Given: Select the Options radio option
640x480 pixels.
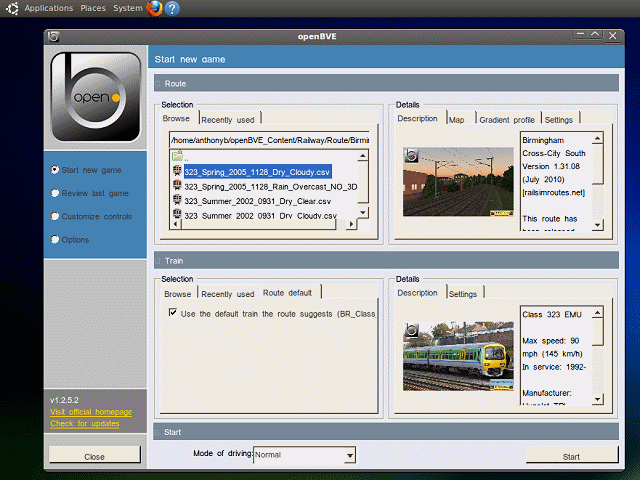Looking at the screenshot, I should 55,239.
